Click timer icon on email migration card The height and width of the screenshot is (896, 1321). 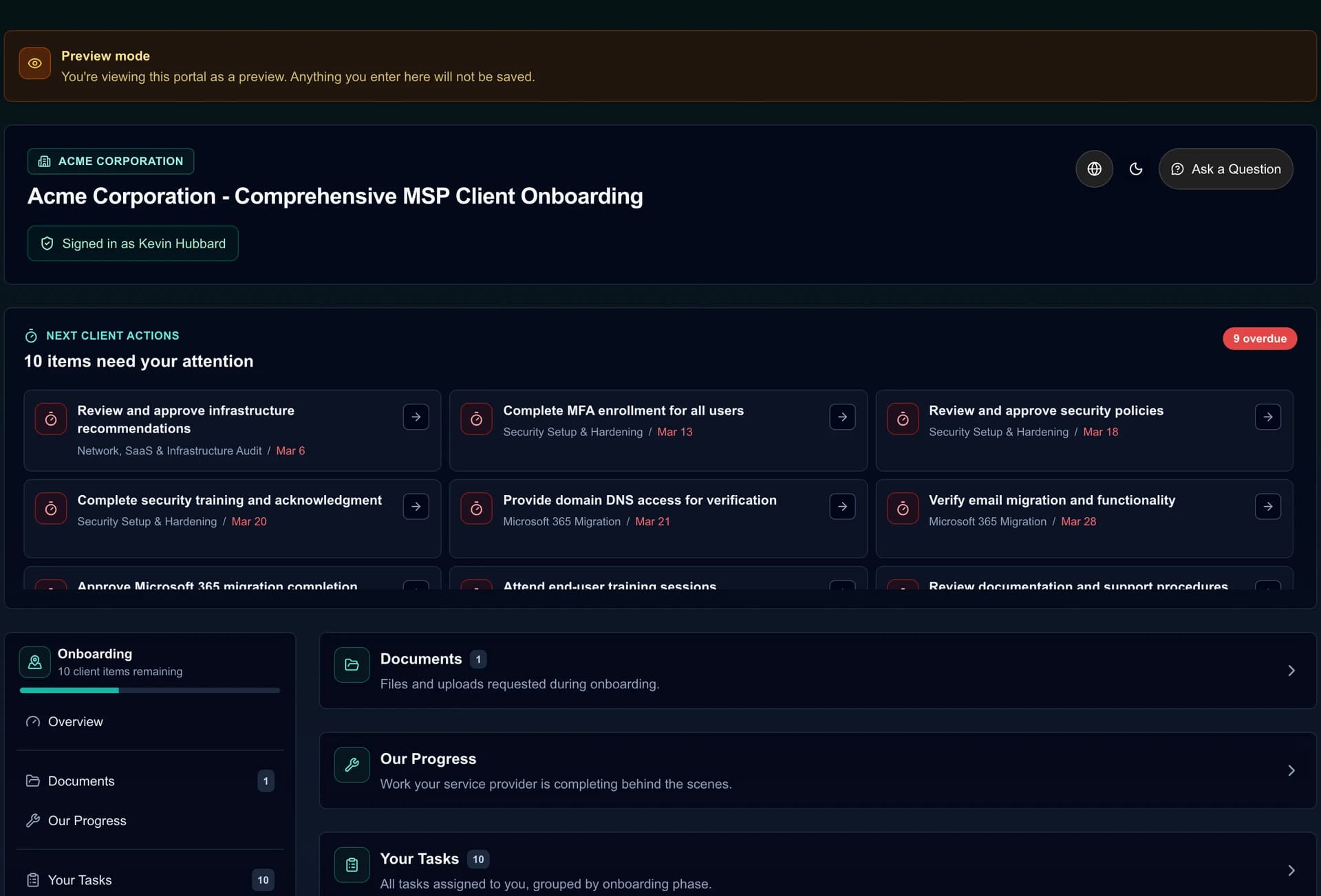[903, 509]
